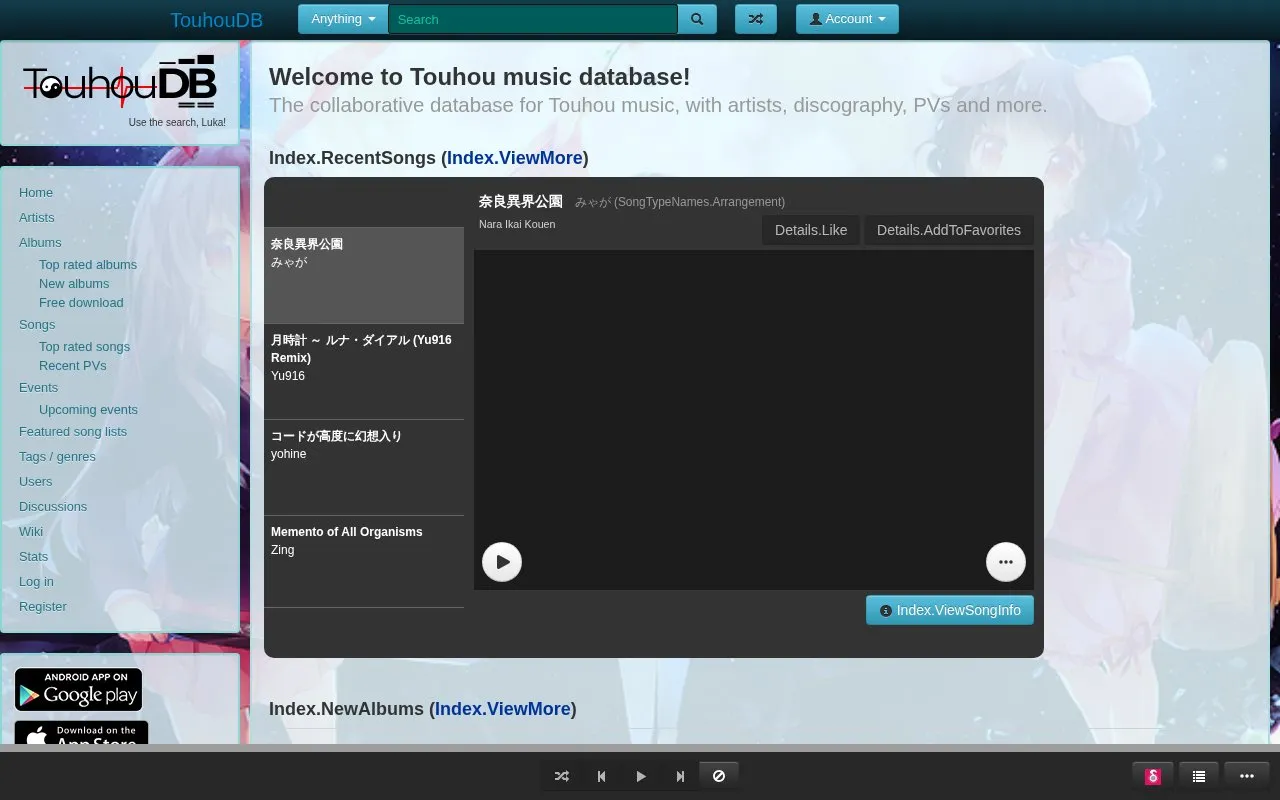This screenshot has height=800, width=1280.
Task: Click the Details.Like button
Action: 811,230
